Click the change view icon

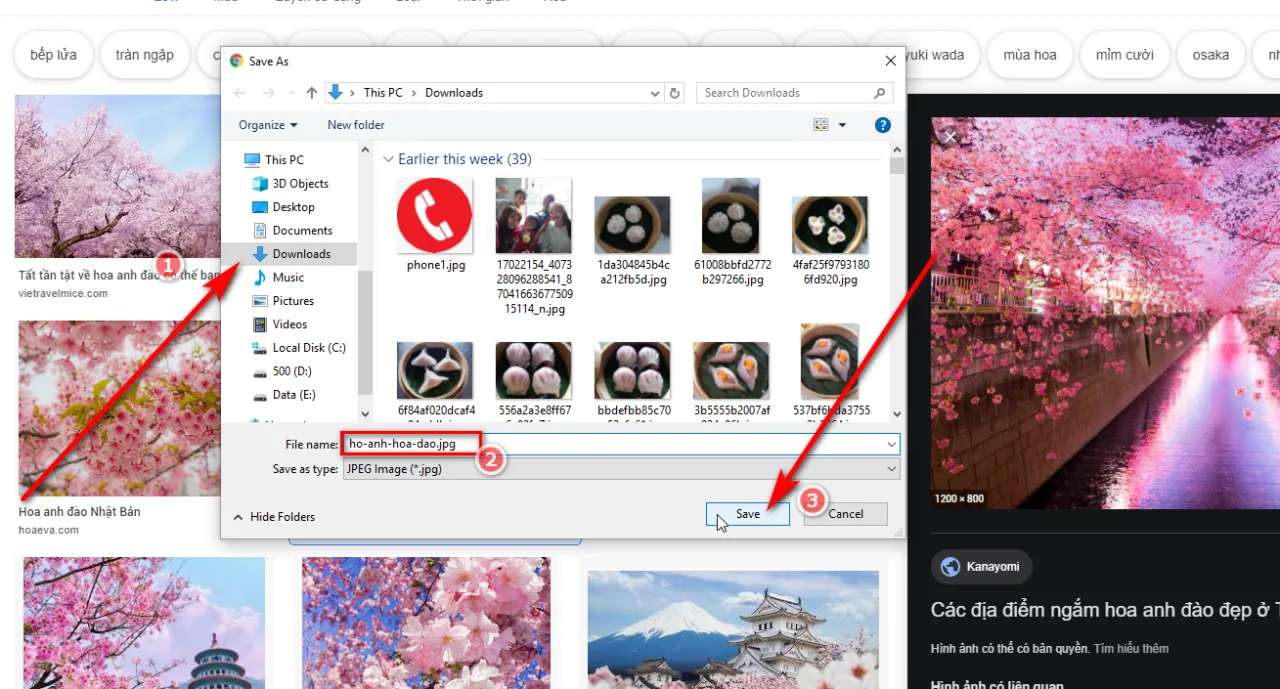pos(821,125)
